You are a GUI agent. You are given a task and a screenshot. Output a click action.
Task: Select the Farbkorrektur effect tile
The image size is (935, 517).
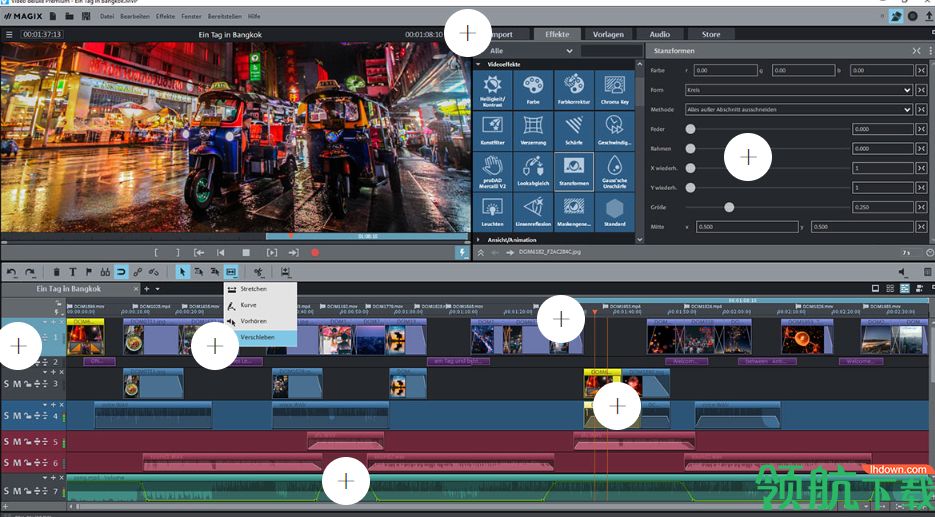click(x=574, y=90)
